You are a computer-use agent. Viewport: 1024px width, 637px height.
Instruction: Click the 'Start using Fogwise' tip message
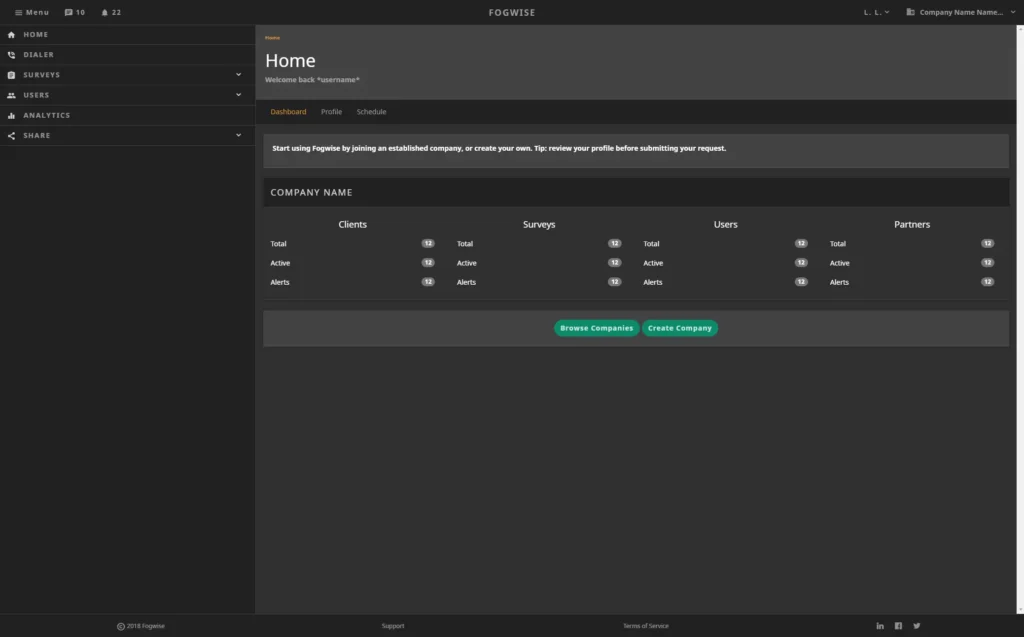(499, 148)
